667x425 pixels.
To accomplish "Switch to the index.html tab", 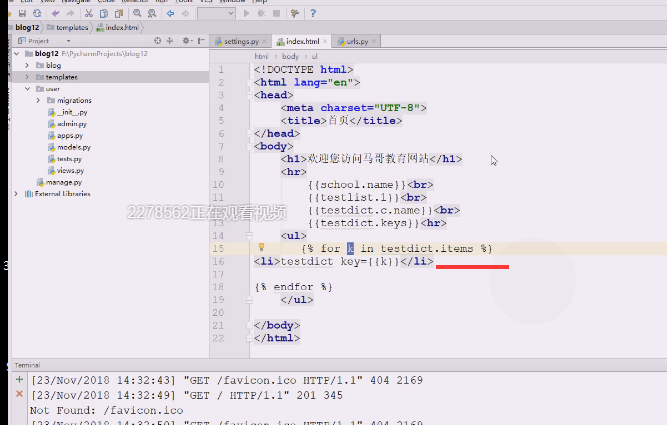I will coord(302,41).
